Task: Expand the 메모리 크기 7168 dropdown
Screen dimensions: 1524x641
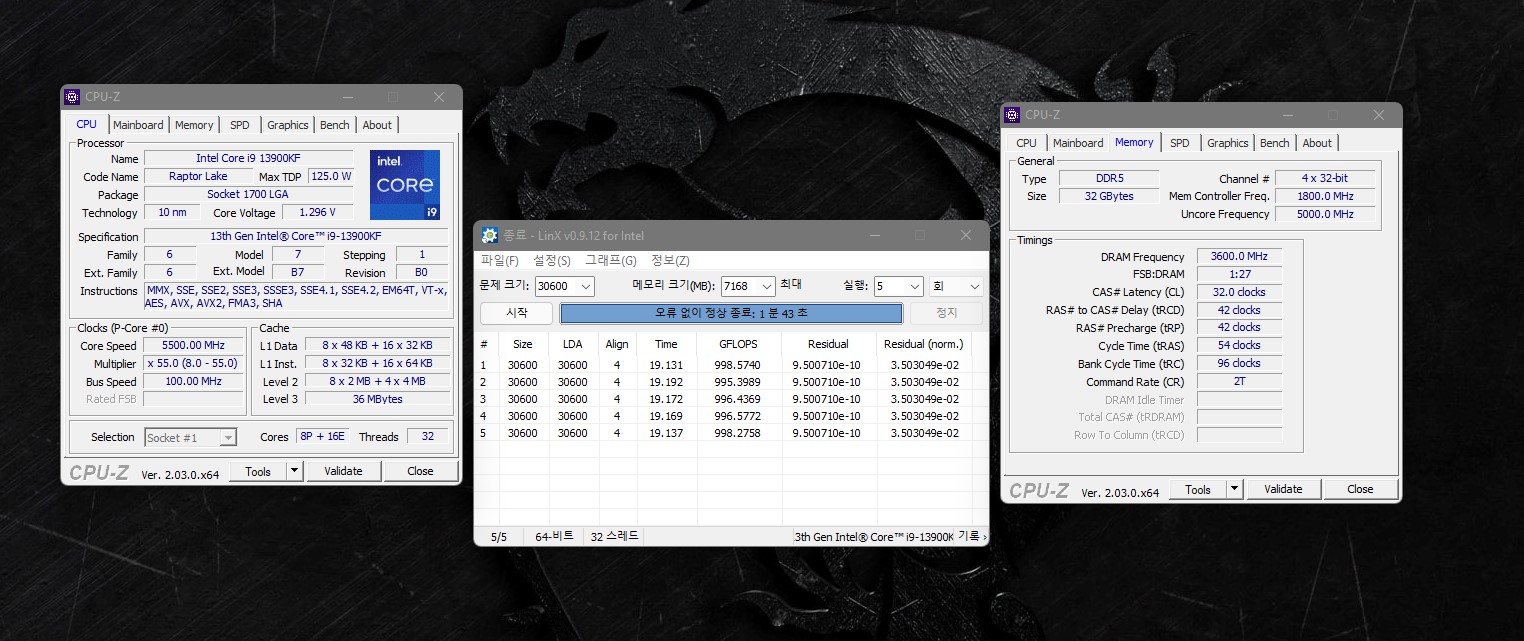Action: point(767,287)
